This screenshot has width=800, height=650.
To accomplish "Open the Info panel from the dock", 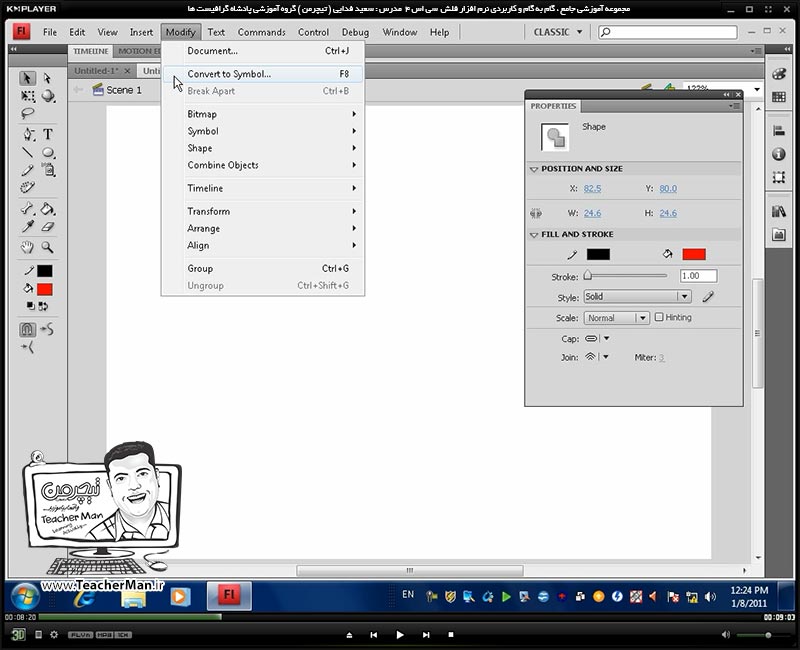I will pyautogui.click(x=779, y=154).
